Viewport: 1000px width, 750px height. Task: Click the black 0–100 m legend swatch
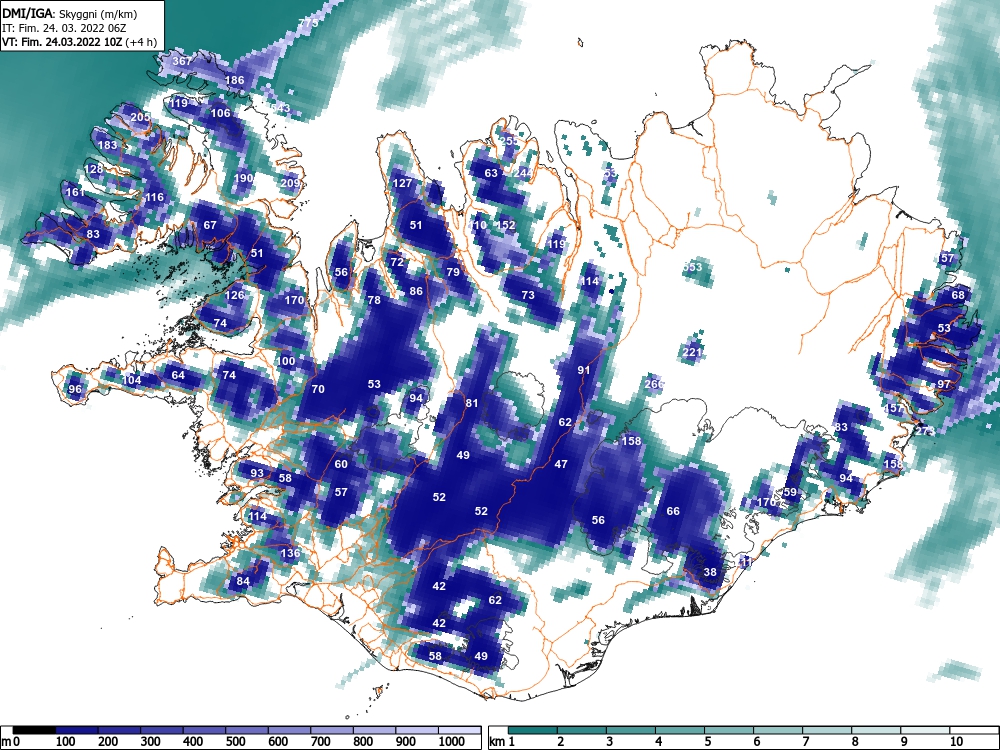[34, 730]
